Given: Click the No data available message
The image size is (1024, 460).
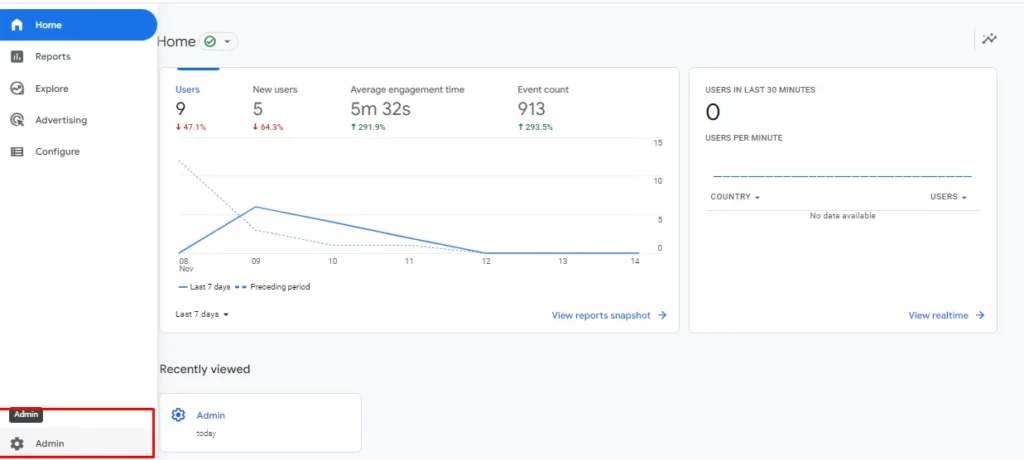Looking at the screenshot, I should tap(842, 216).
